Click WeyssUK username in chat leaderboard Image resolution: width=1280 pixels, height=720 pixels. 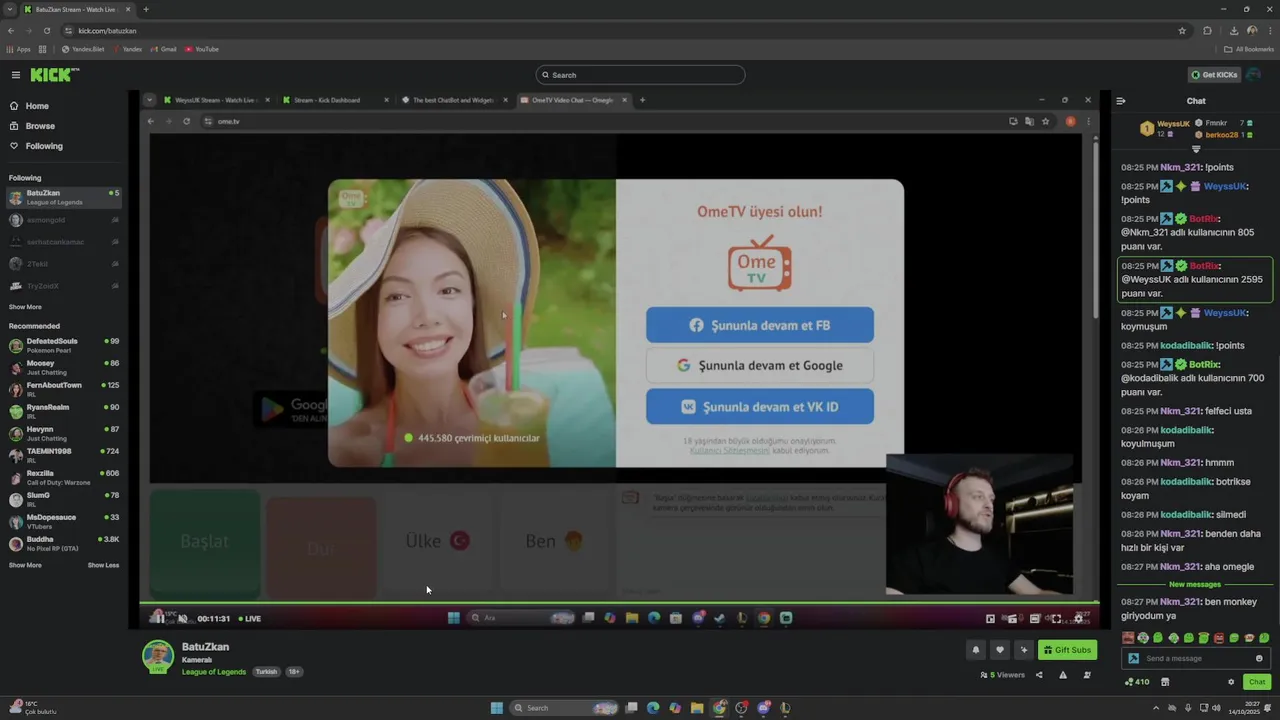(x=1173, y=124)
